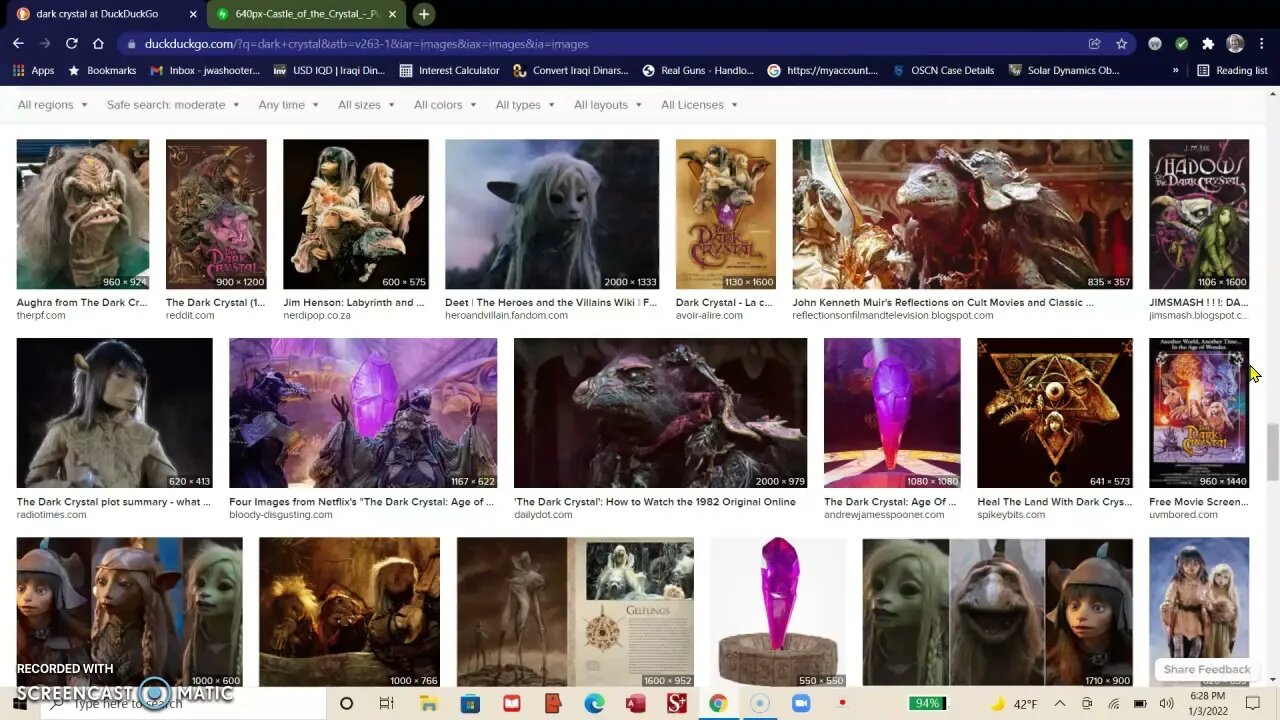Open Task View on the taskbar
Screen dimensions: 1280x720
(386, 704)
